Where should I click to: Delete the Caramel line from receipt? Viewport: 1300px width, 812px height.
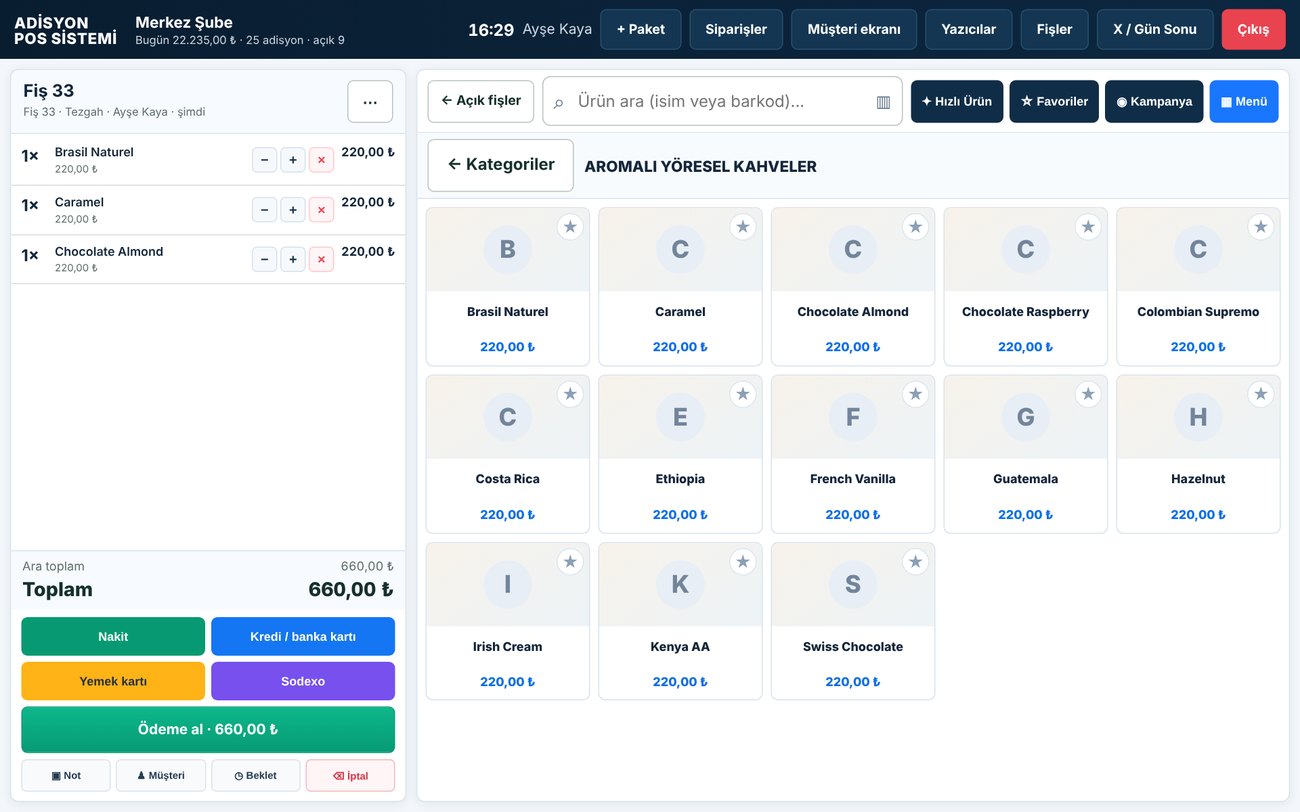pyautogui.click(x=321, y=210)
